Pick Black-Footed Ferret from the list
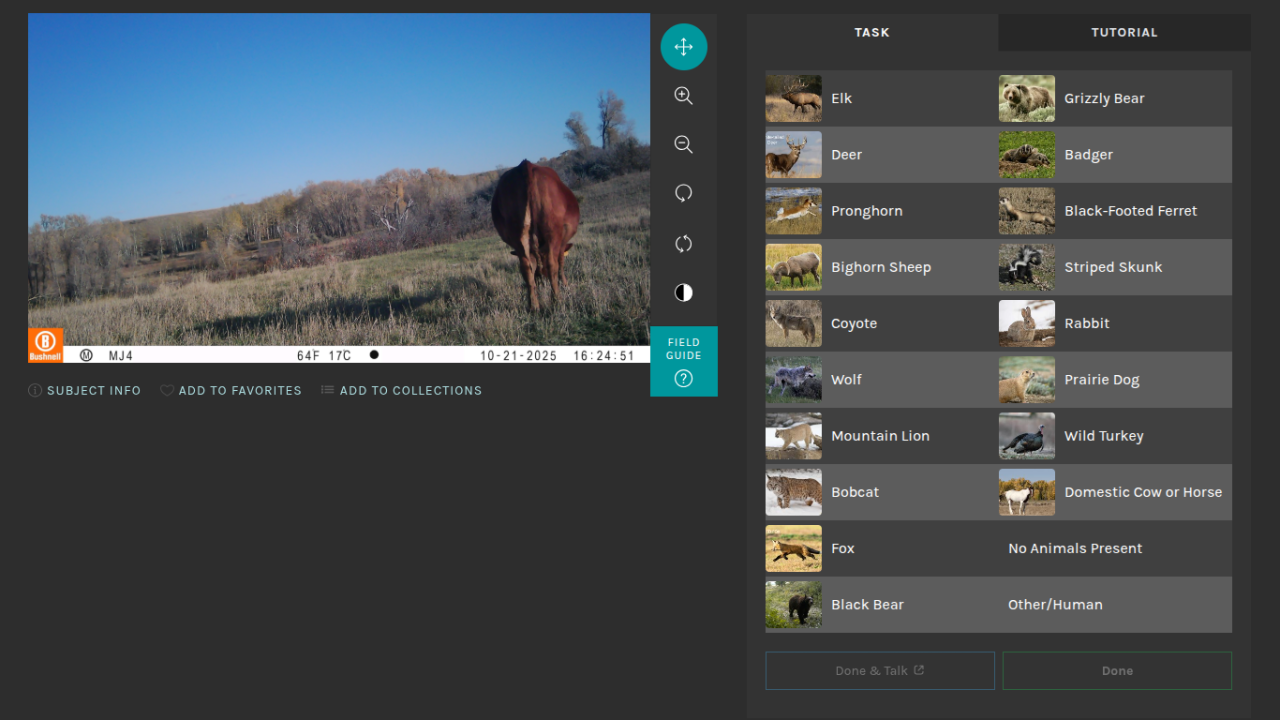 point(1115,211)
